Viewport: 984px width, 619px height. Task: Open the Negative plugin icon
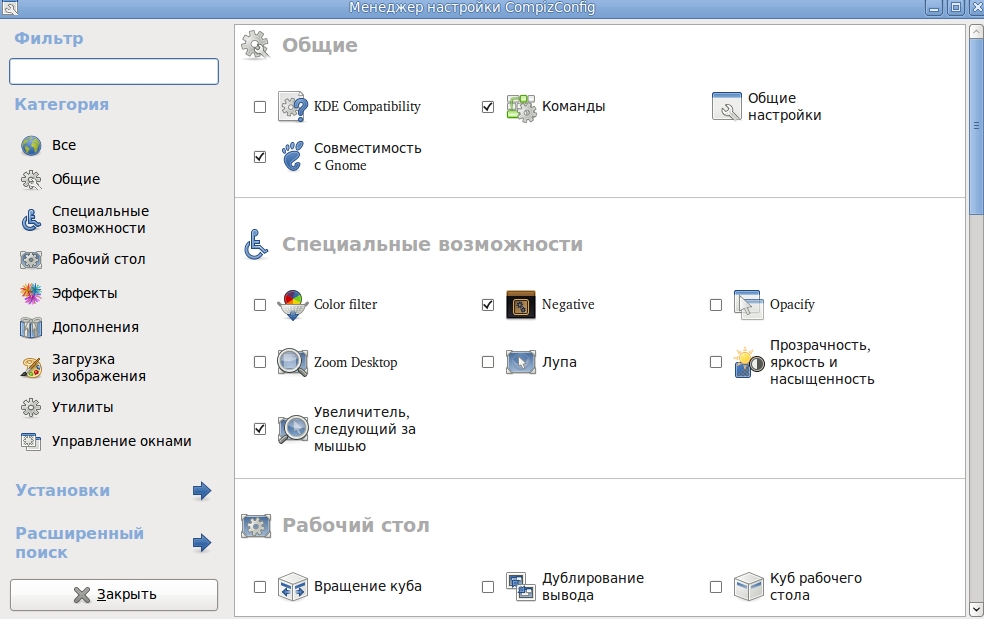521,305
